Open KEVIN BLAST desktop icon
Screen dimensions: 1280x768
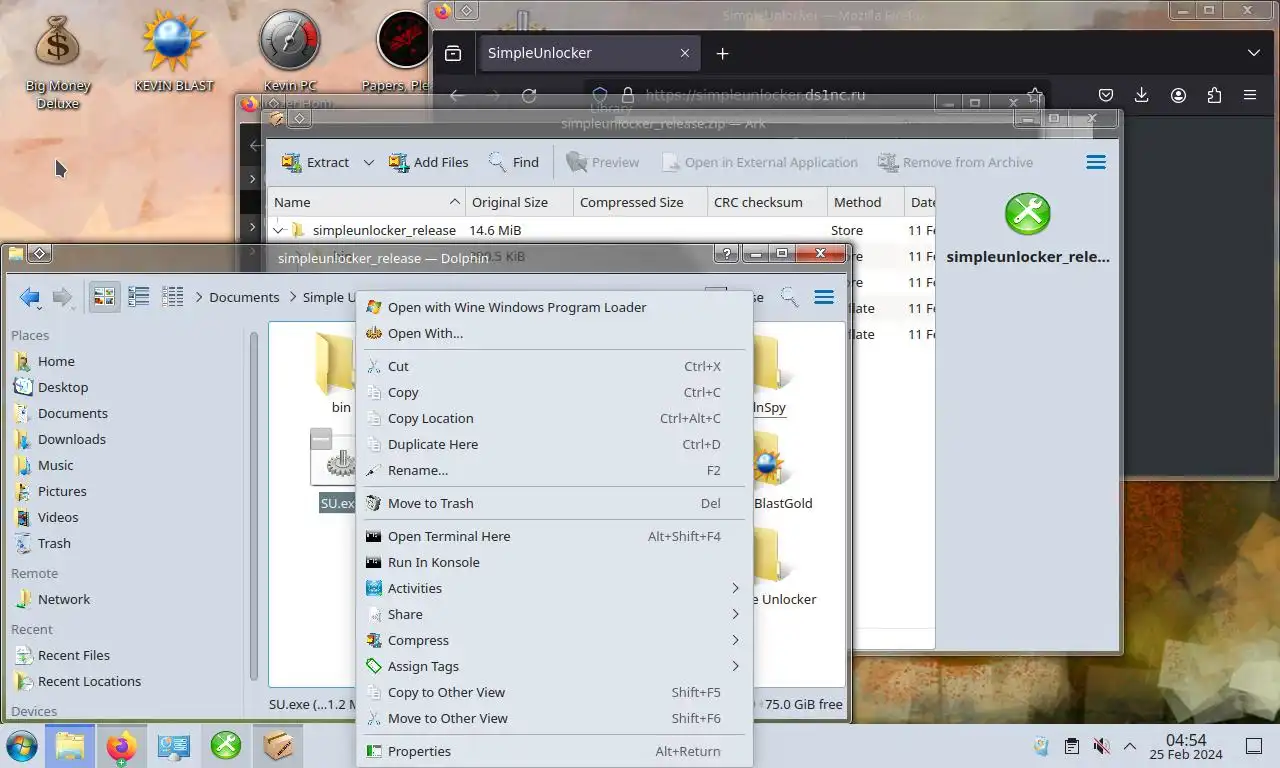point(174,52)
